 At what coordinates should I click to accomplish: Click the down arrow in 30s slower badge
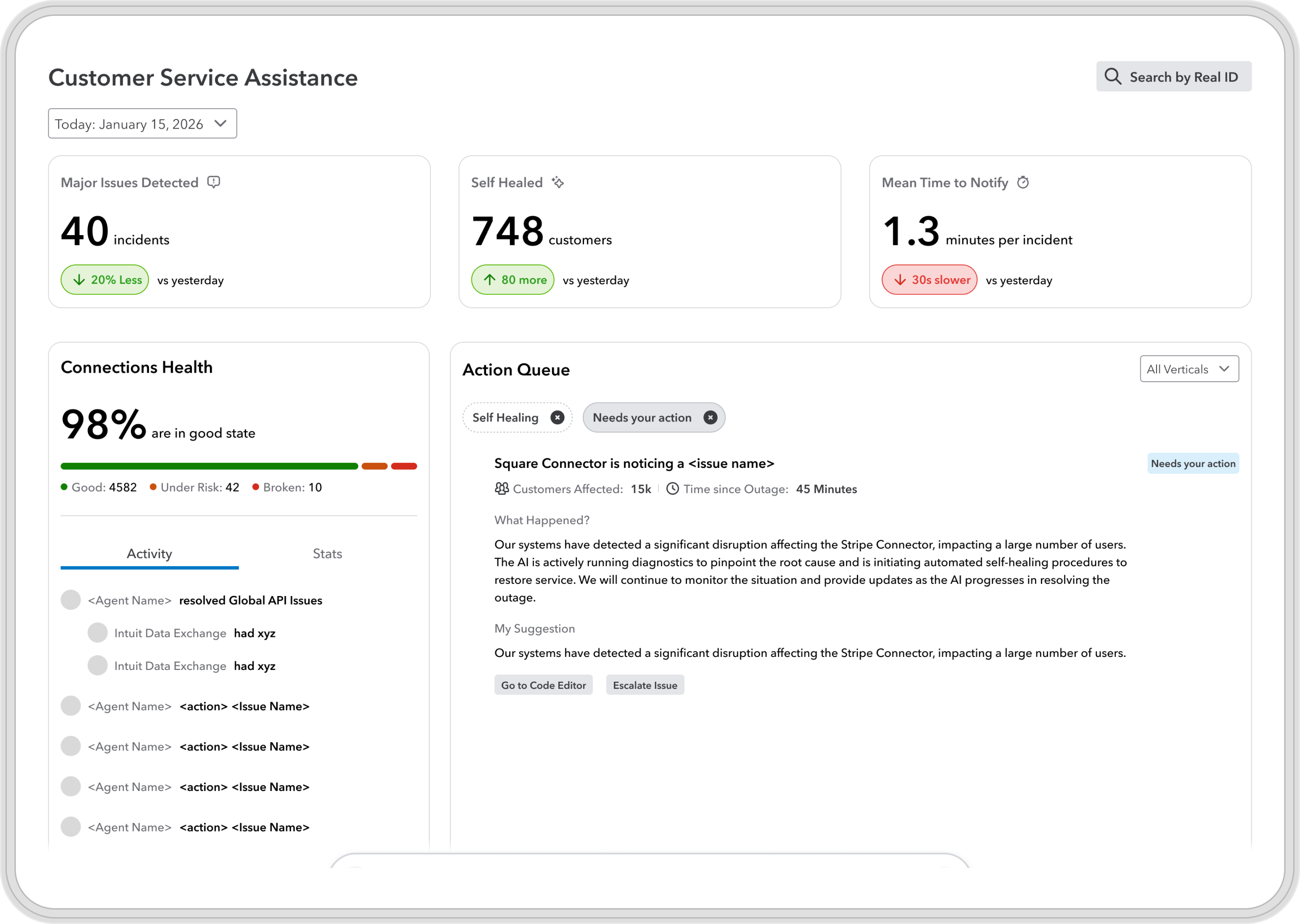click(x=900, y=280)
